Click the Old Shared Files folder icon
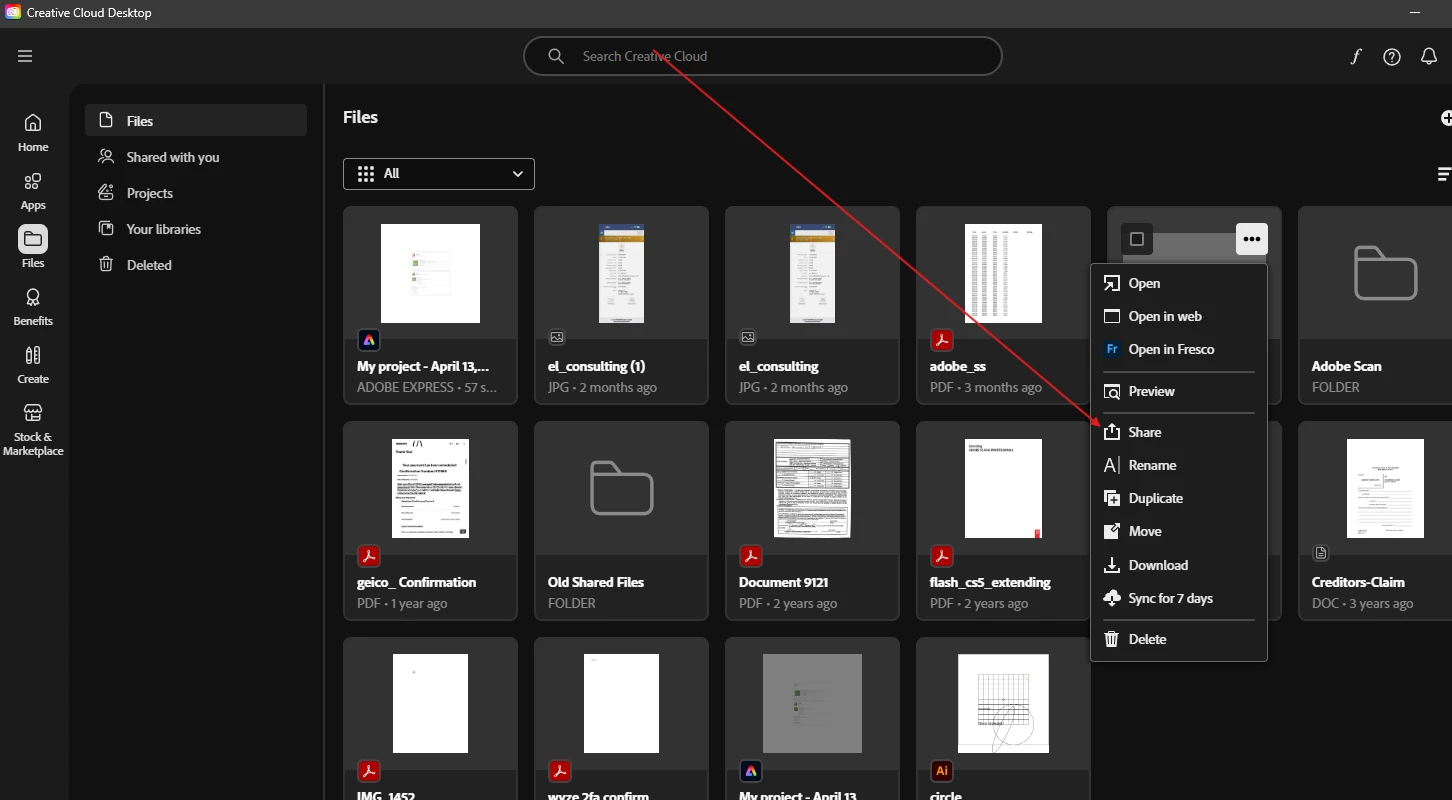Screen dimensions: 1452x800 click(x=621, y=487)
